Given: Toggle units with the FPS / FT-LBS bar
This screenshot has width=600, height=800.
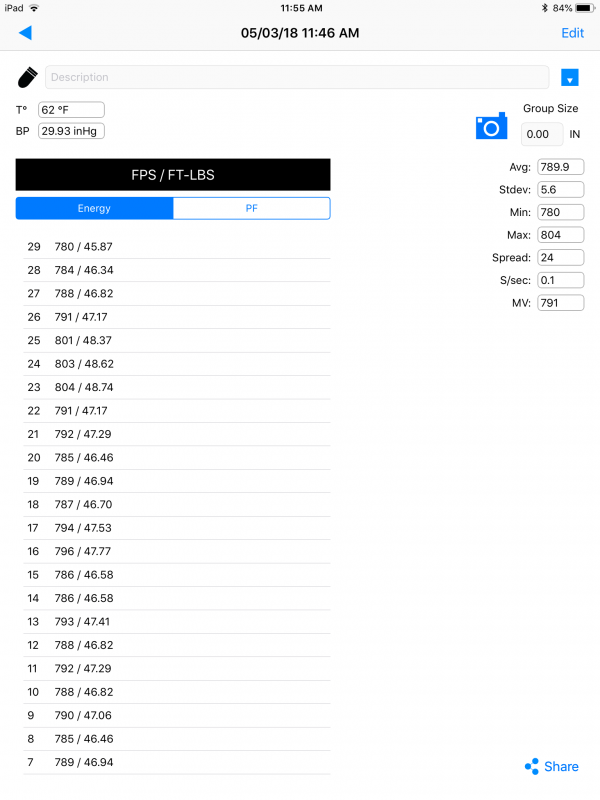Looking at the screenshot, I should click(173, 175).
